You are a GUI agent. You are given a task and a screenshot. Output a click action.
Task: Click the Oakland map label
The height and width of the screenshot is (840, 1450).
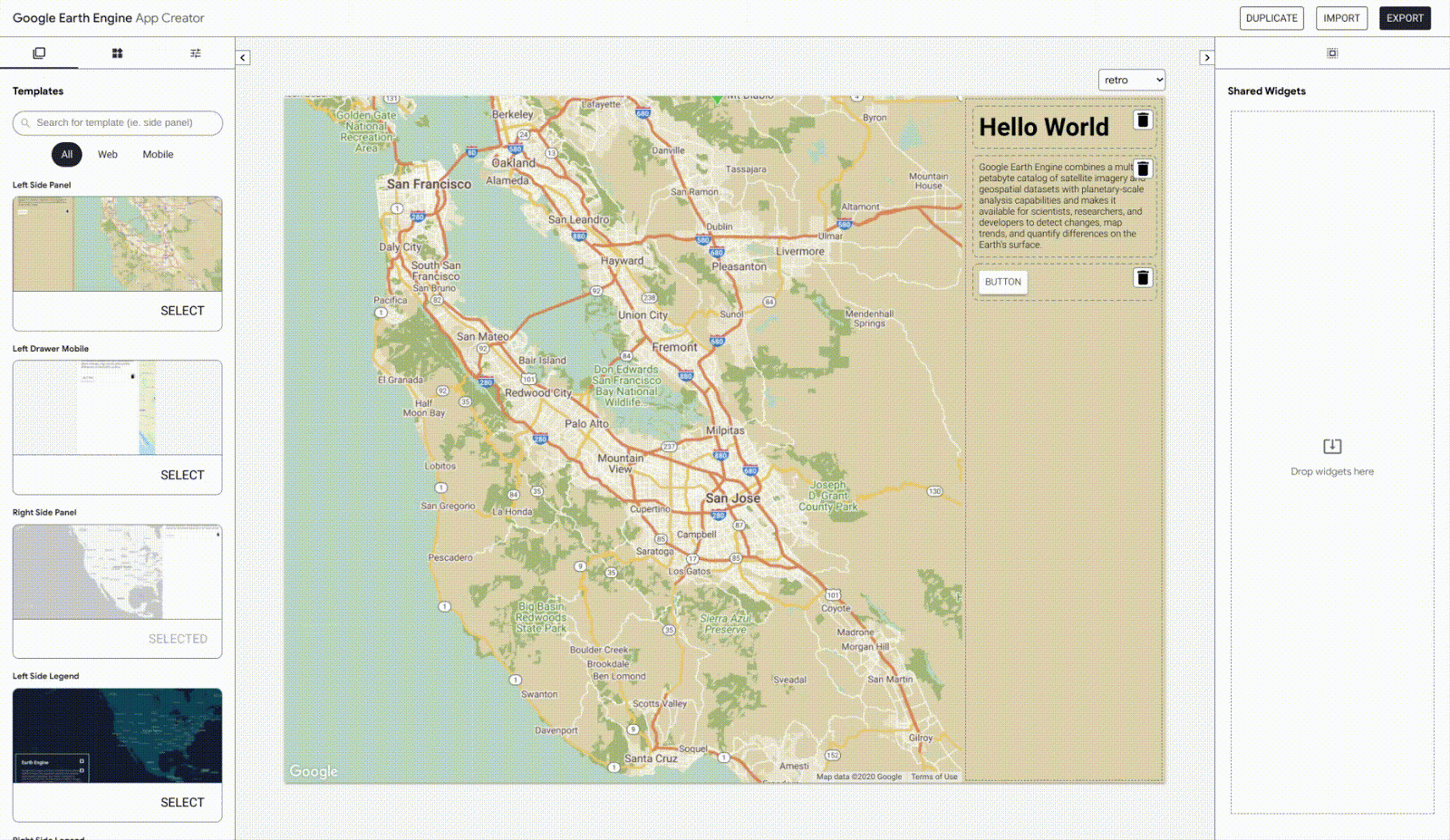[514, 163]
